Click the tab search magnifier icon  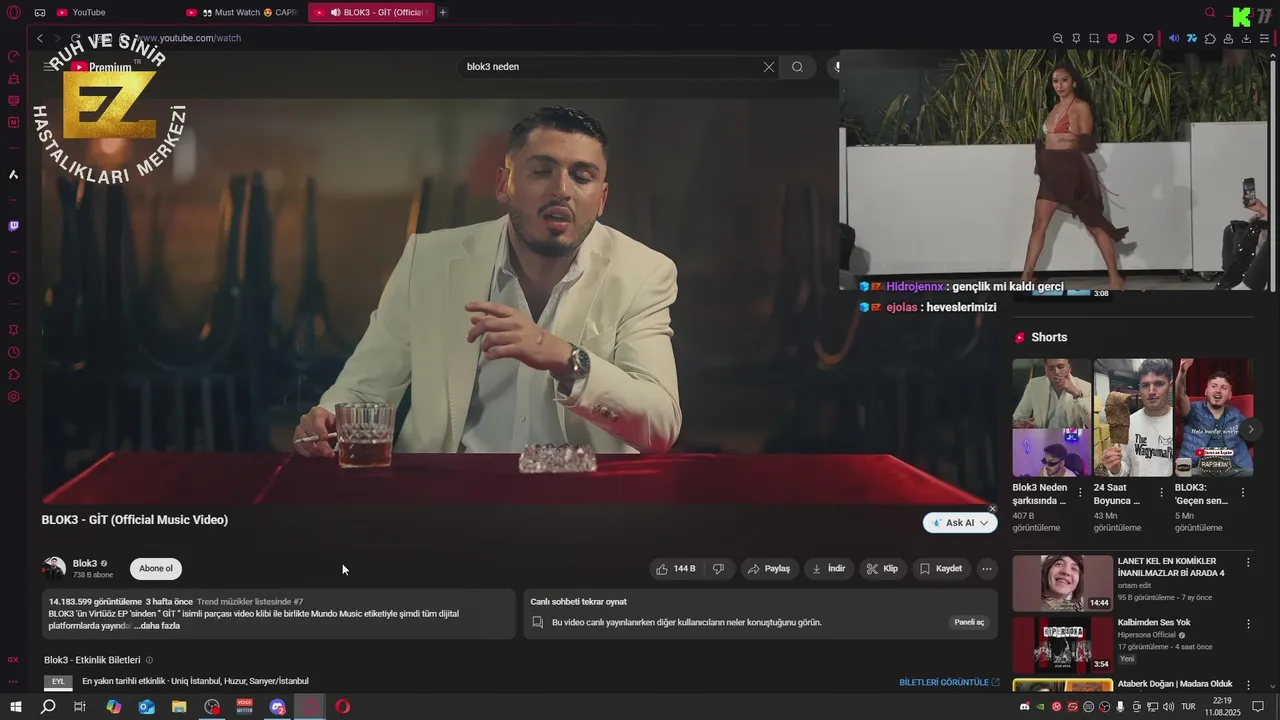tap(1210, 12)
